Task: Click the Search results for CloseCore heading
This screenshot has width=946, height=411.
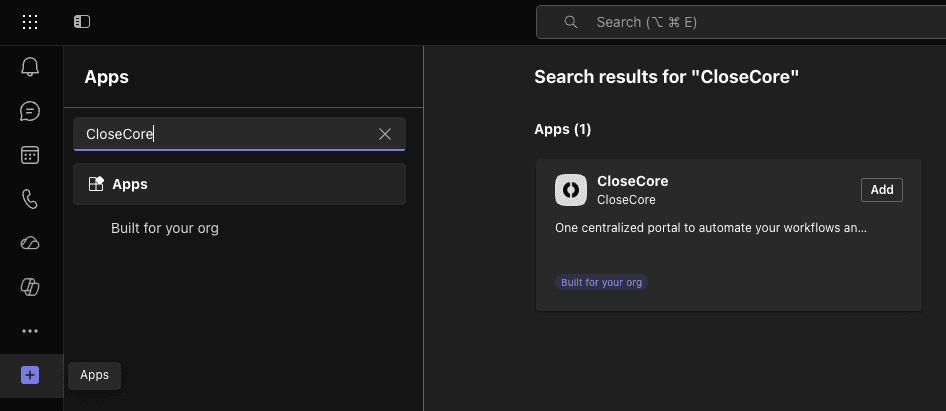Action: click(667, 77)
